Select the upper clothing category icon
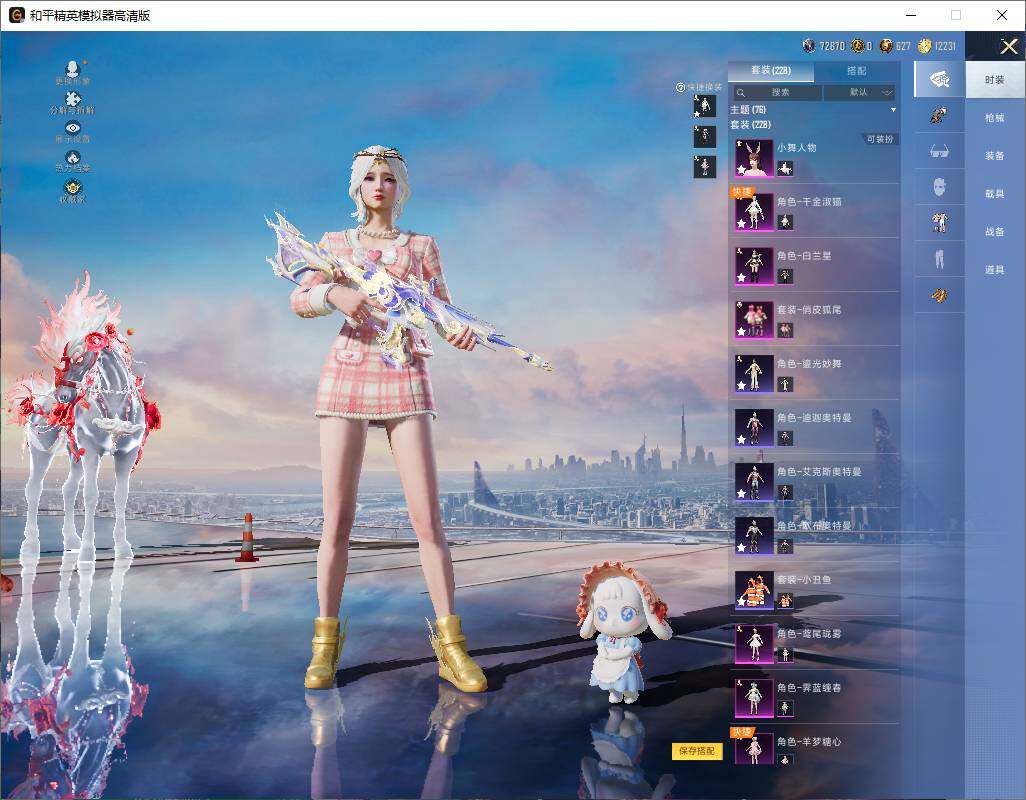The image size is (1026, 800). (x=939, y=223)
